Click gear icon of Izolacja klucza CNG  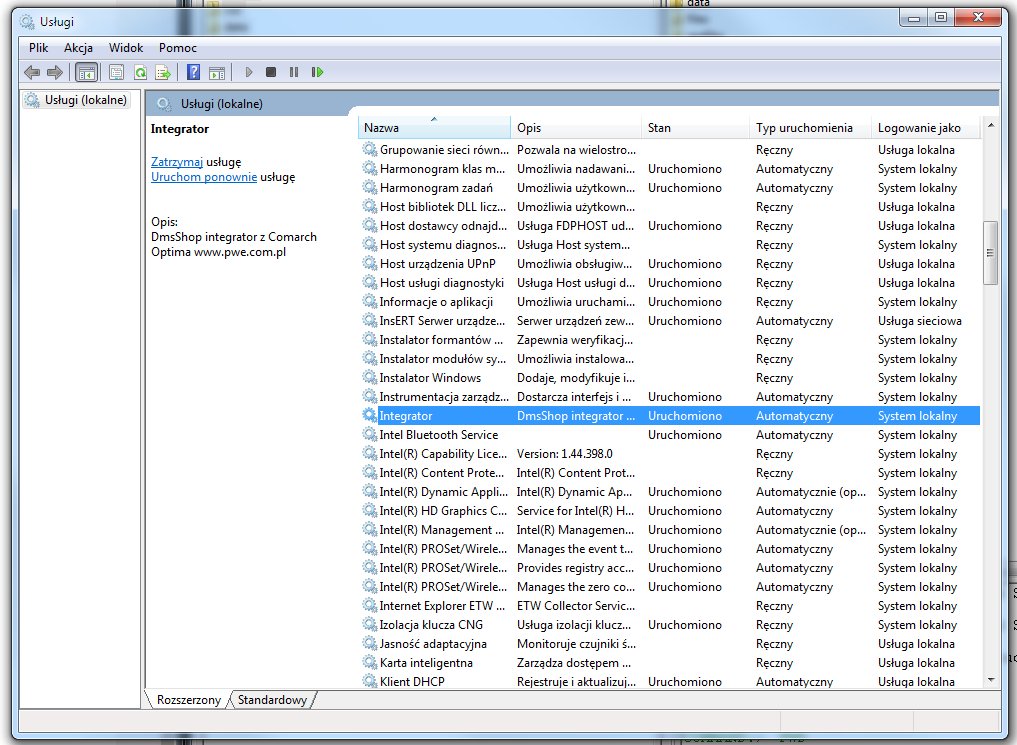370,624
